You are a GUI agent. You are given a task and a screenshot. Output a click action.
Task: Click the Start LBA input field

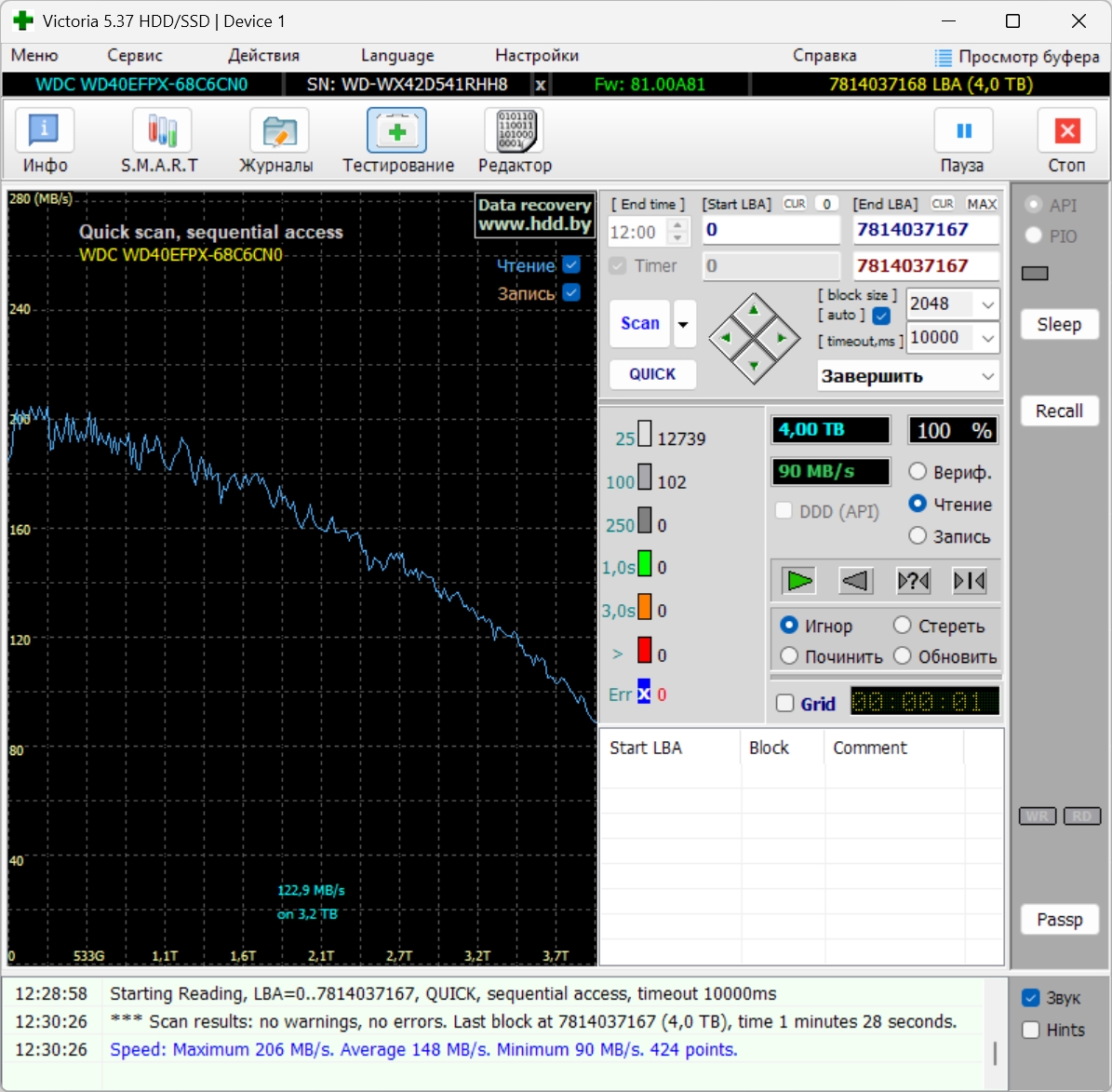pos(770,230)
